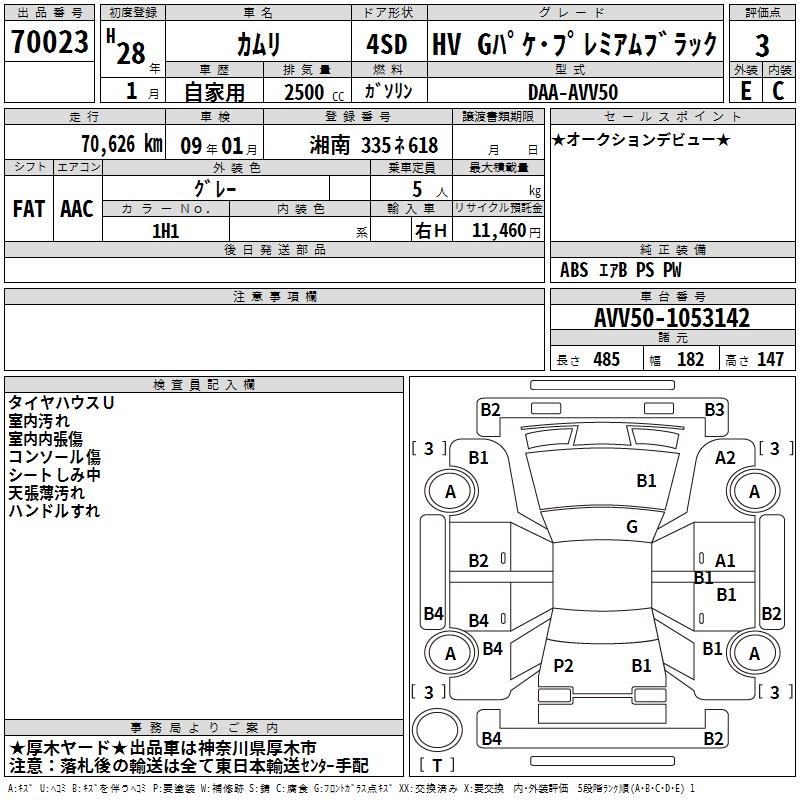Select the P2 paint mark on the diagram

coord(563,665)
